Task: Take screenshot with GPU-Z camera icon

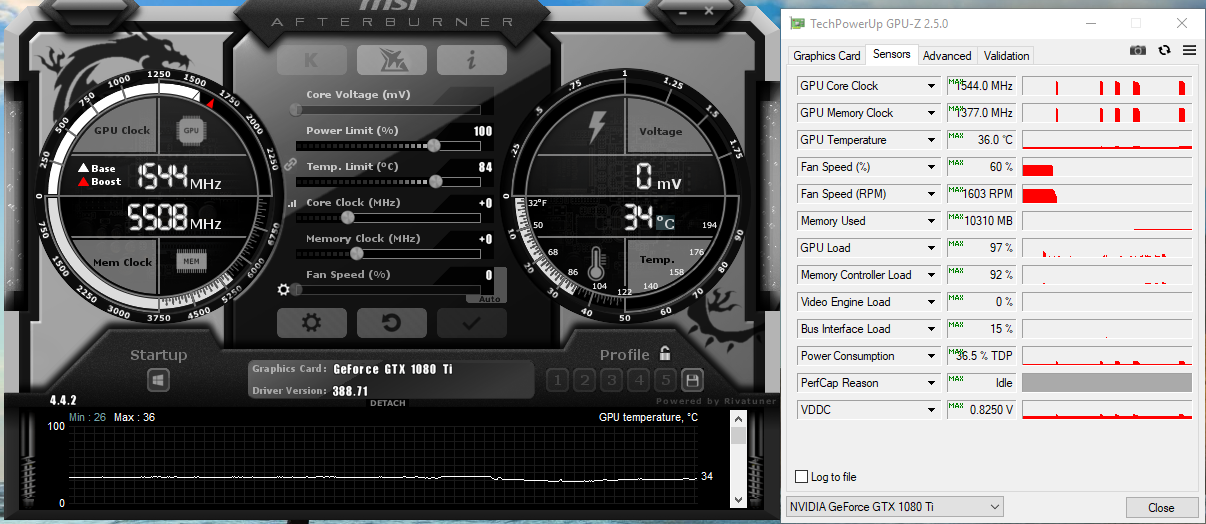Action: [1138, 50]
